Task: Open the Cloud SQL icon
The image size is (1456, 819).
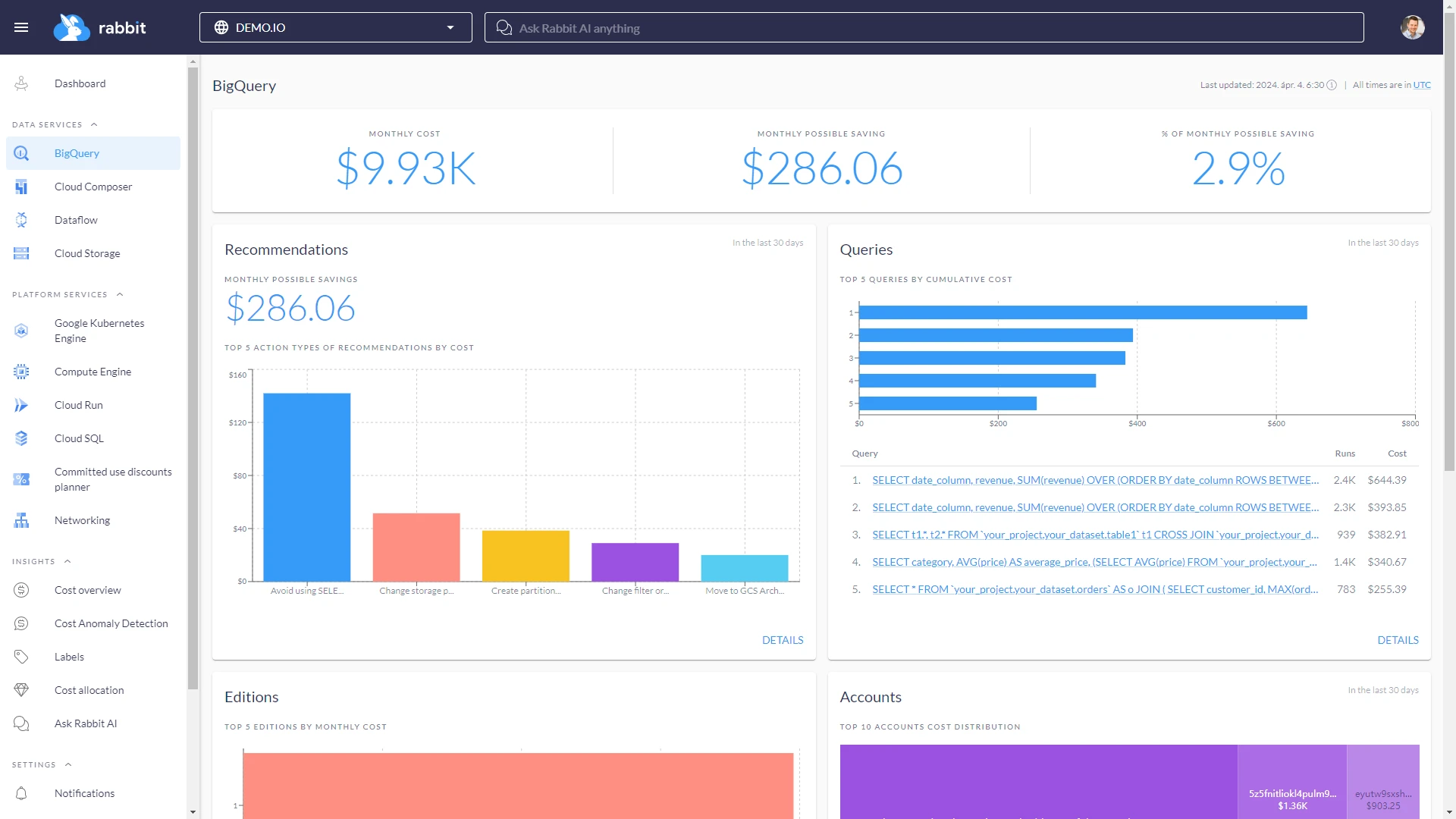Action: pyautogui.click(x=21, y=438)
